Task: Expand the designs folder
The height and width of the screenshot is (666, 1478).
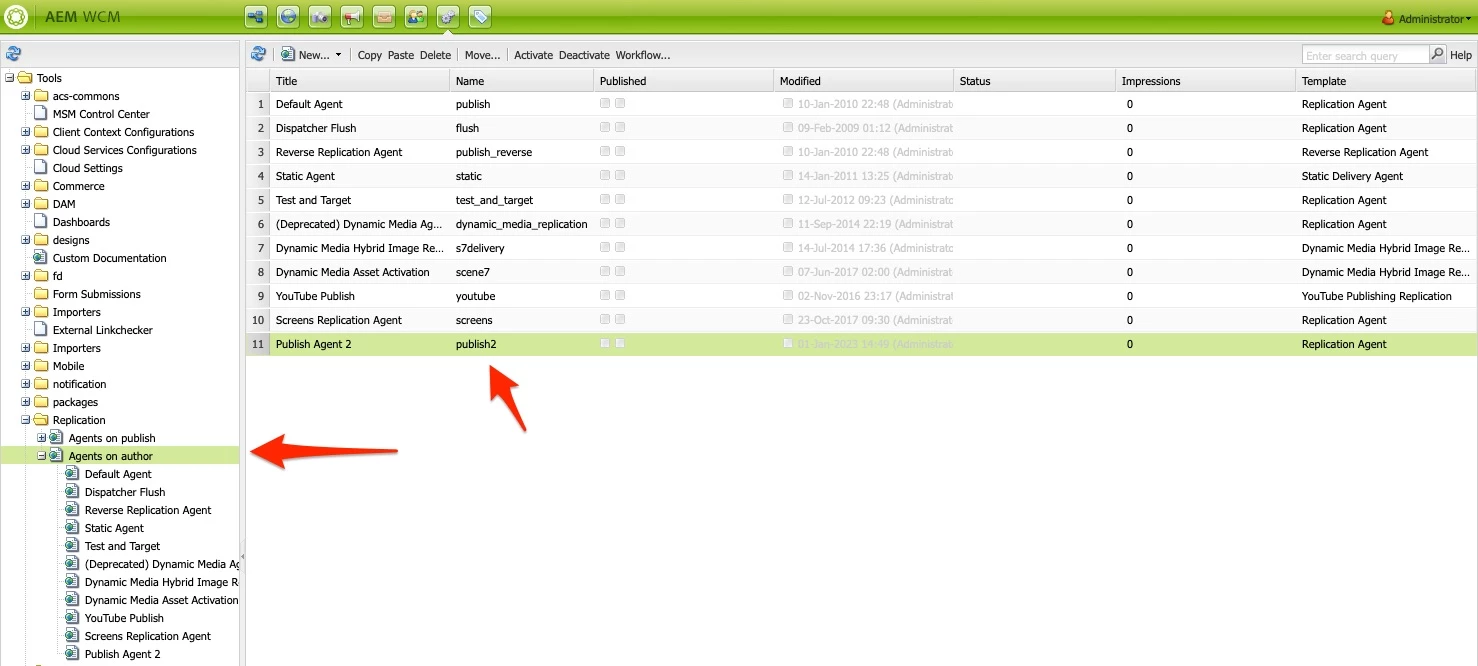Action: coord(26,240)
